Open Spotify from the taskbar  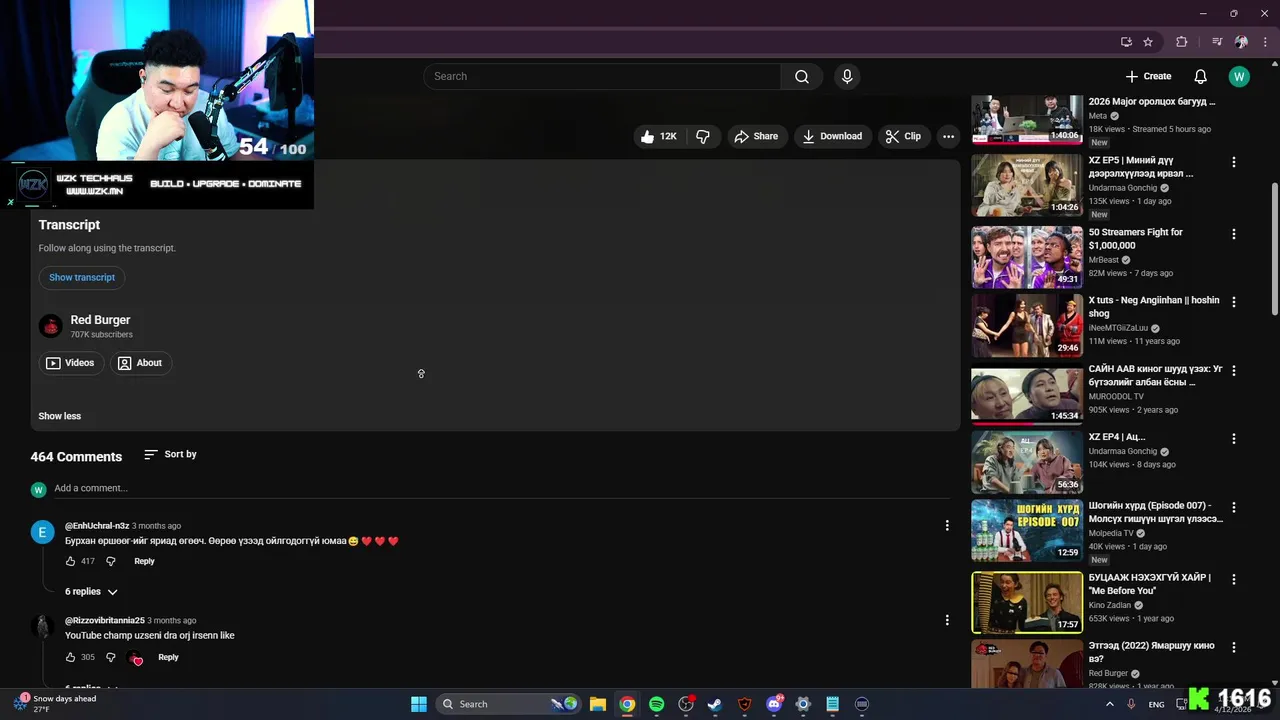coord(656,704)
